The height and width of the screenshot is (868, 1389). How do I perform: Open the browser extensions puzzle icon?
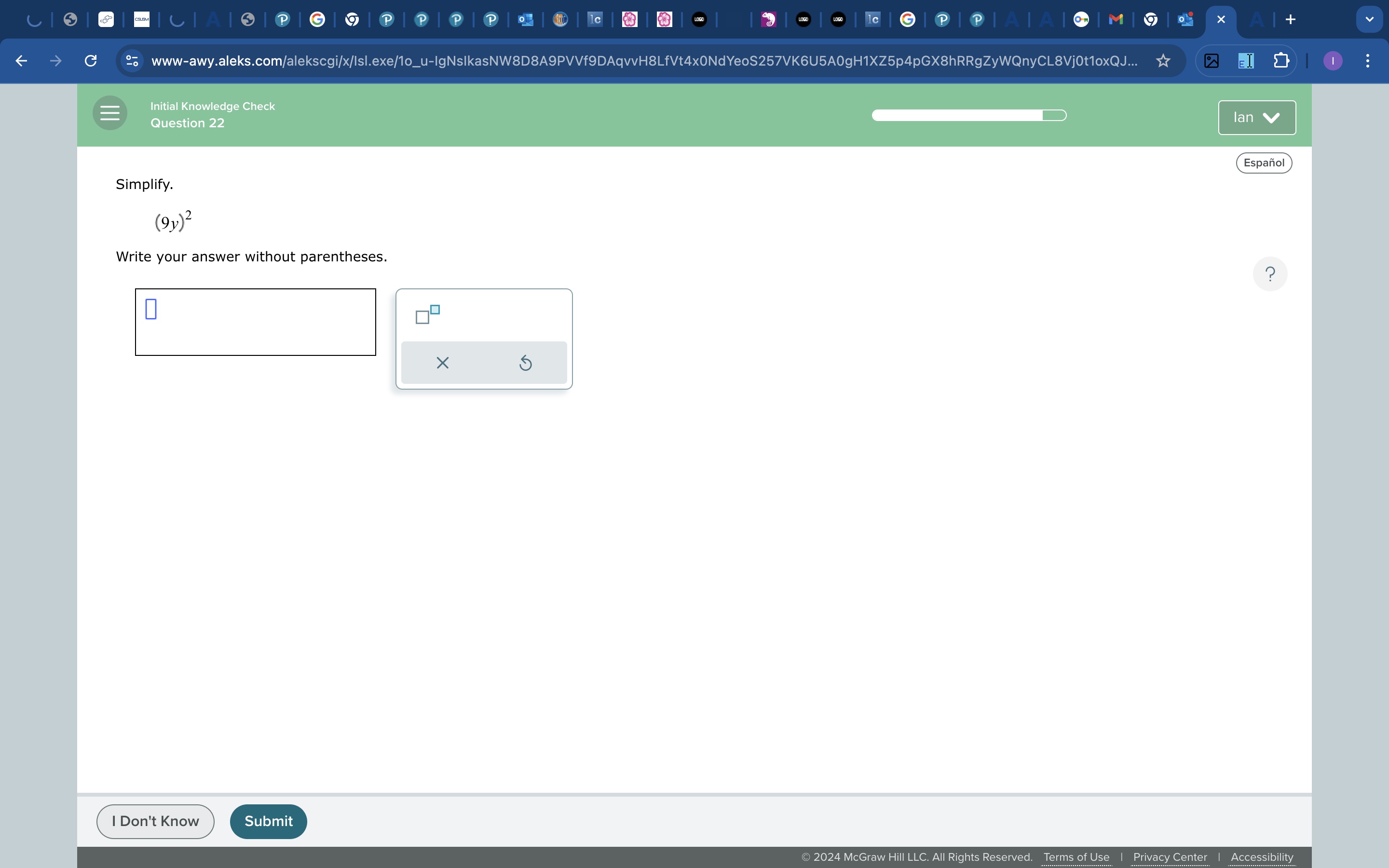1281,61
